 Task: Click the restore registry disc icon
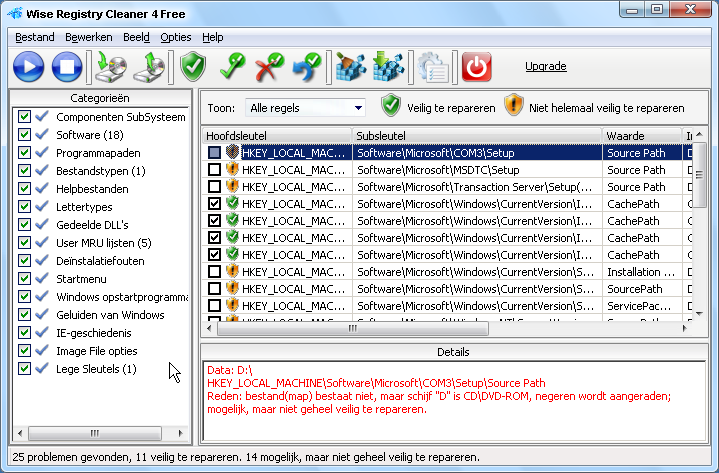pos(149,67)
